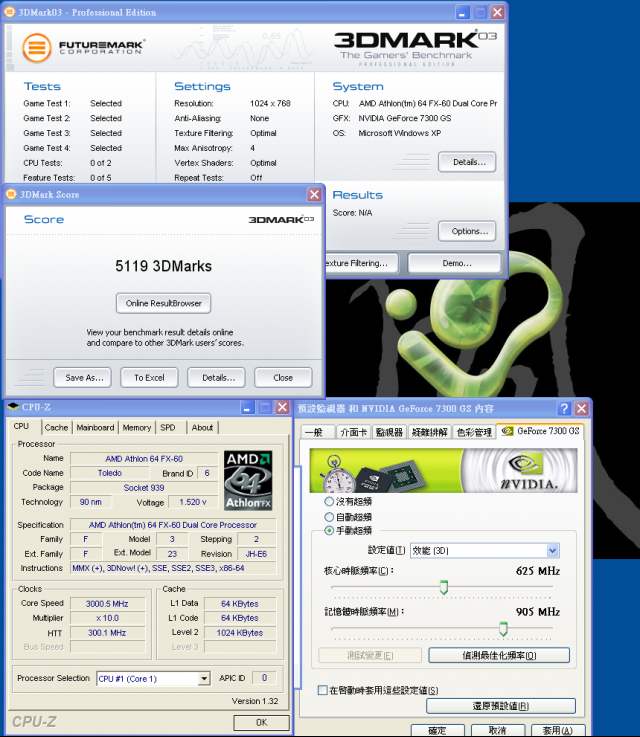Click the 套用 apply button
Viewport: 640px width, 737px height.
click(x=558, y=730)
